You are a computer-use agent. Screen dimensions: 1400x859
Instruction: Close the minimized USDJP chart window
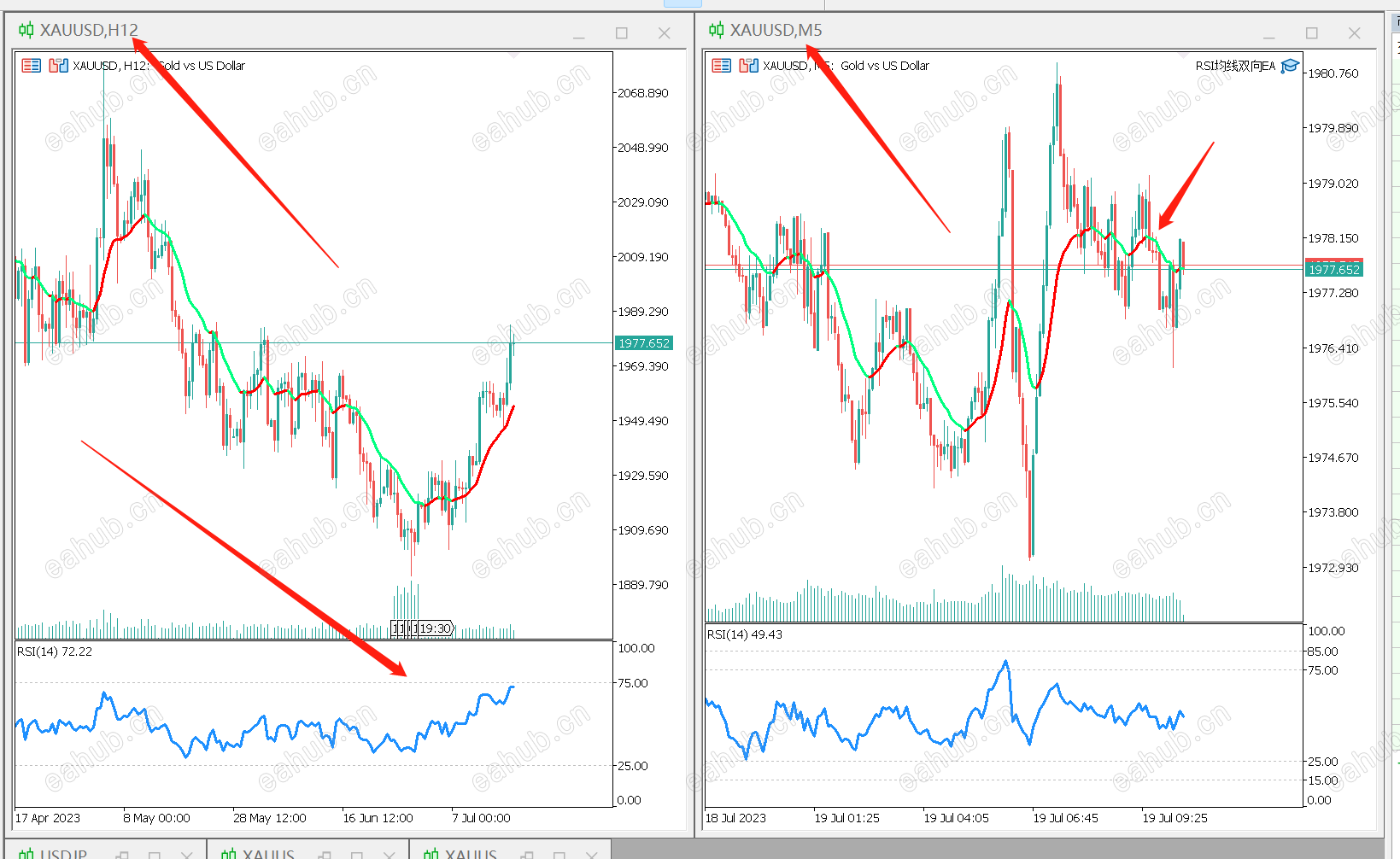point(187,854)
